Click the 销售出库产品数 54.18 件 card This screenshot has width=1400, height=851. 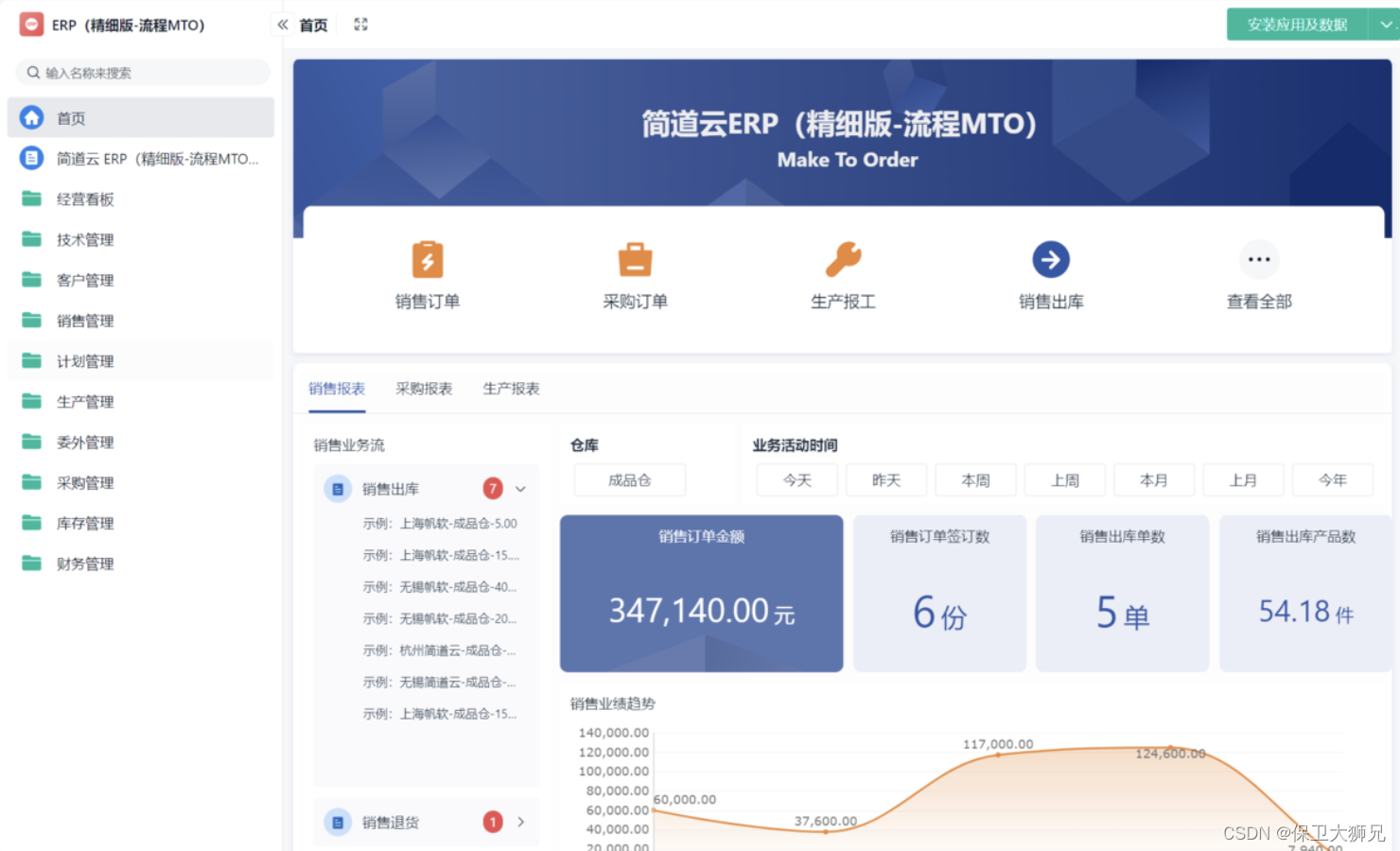point(1305,594)
